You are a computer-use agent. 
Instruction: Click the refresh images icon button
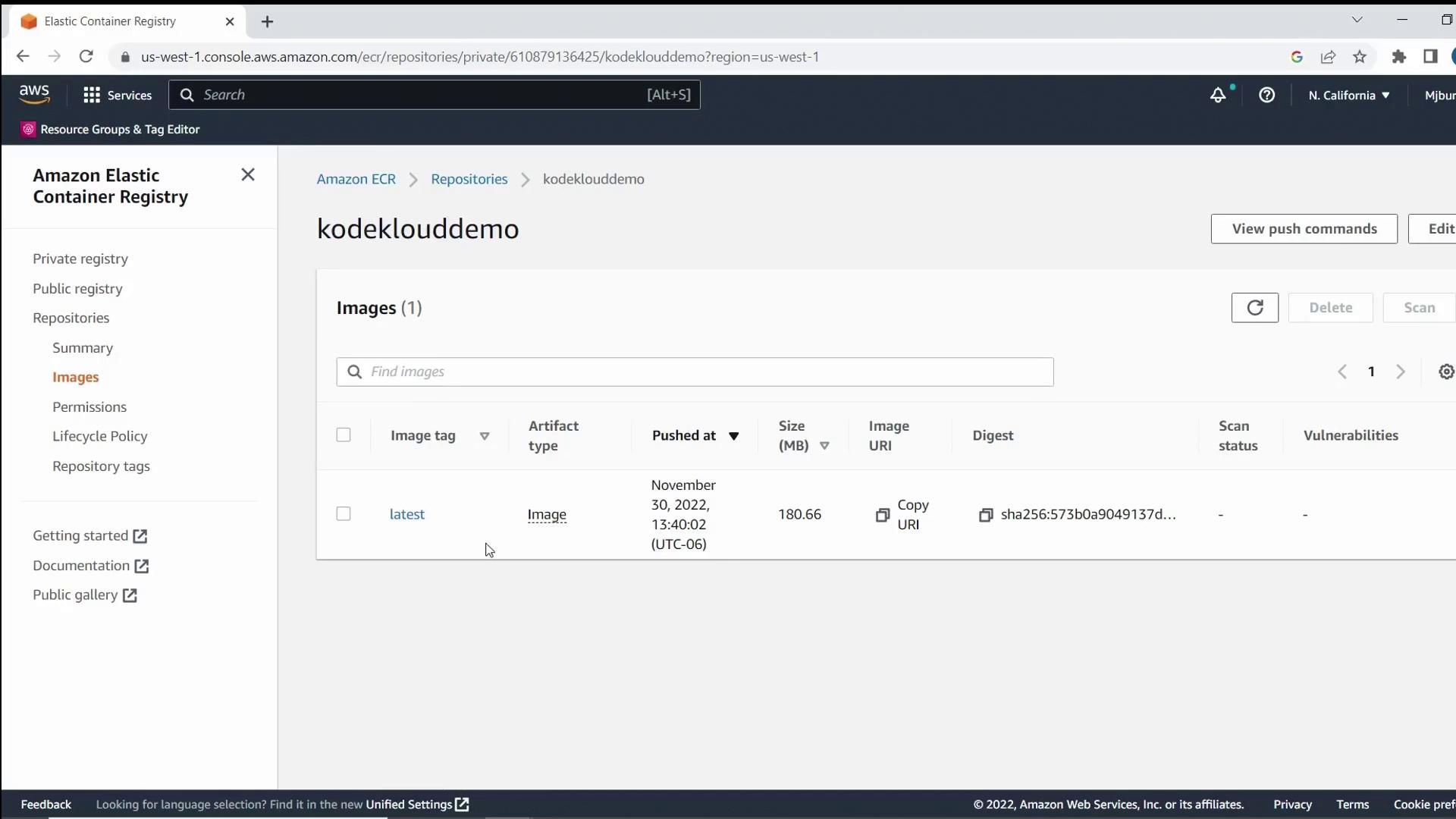click(1254, 307)
